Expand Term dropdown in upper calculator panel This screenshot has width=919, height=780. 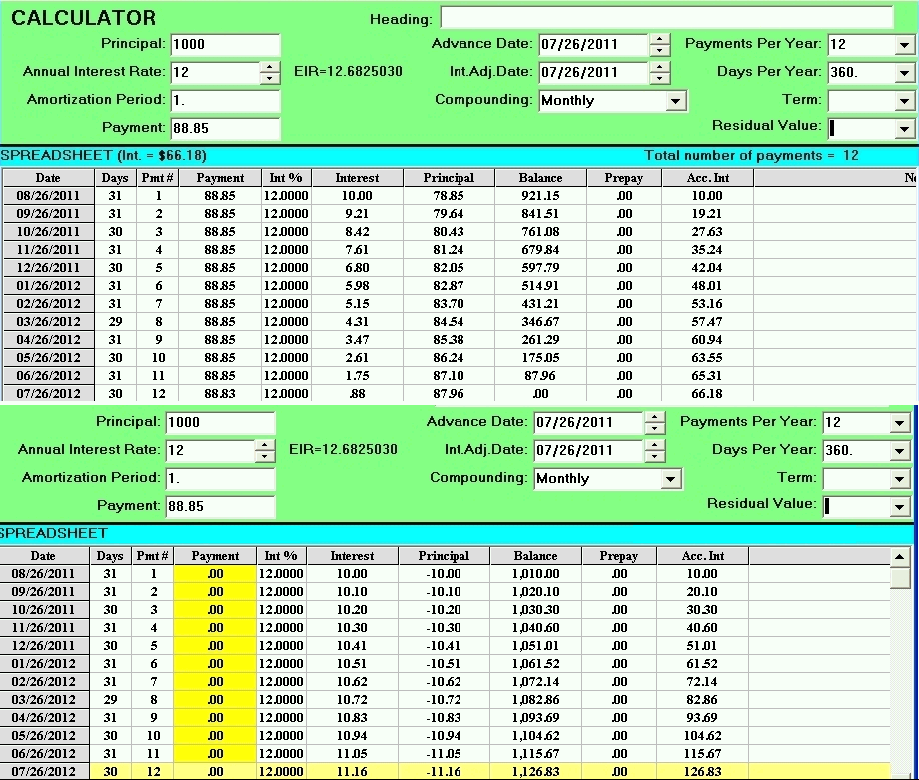point(904,101)
